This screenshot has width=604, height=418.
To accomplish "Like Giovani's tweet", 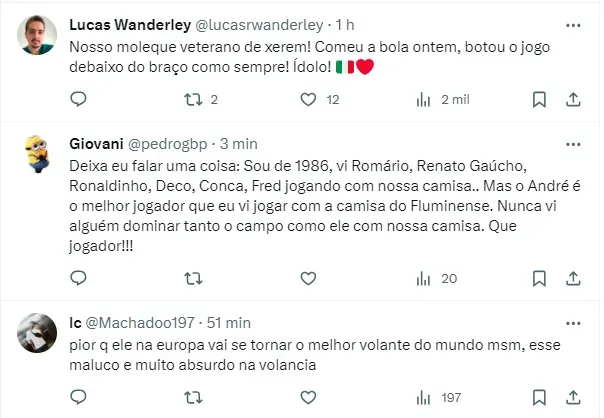I will (x=308, y=279).
